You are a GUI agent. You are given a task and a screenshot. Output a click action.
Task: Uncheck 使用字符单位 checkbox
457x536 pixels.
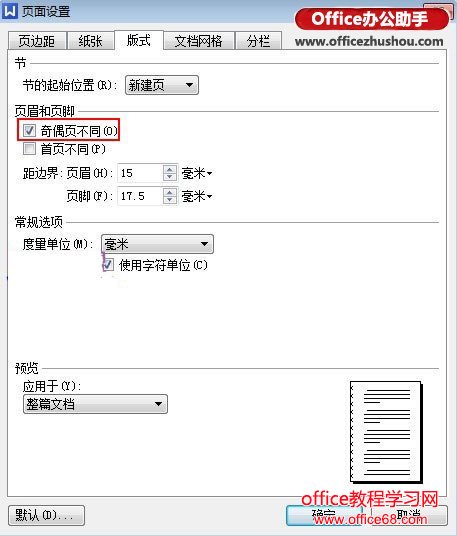pos(108,265)
